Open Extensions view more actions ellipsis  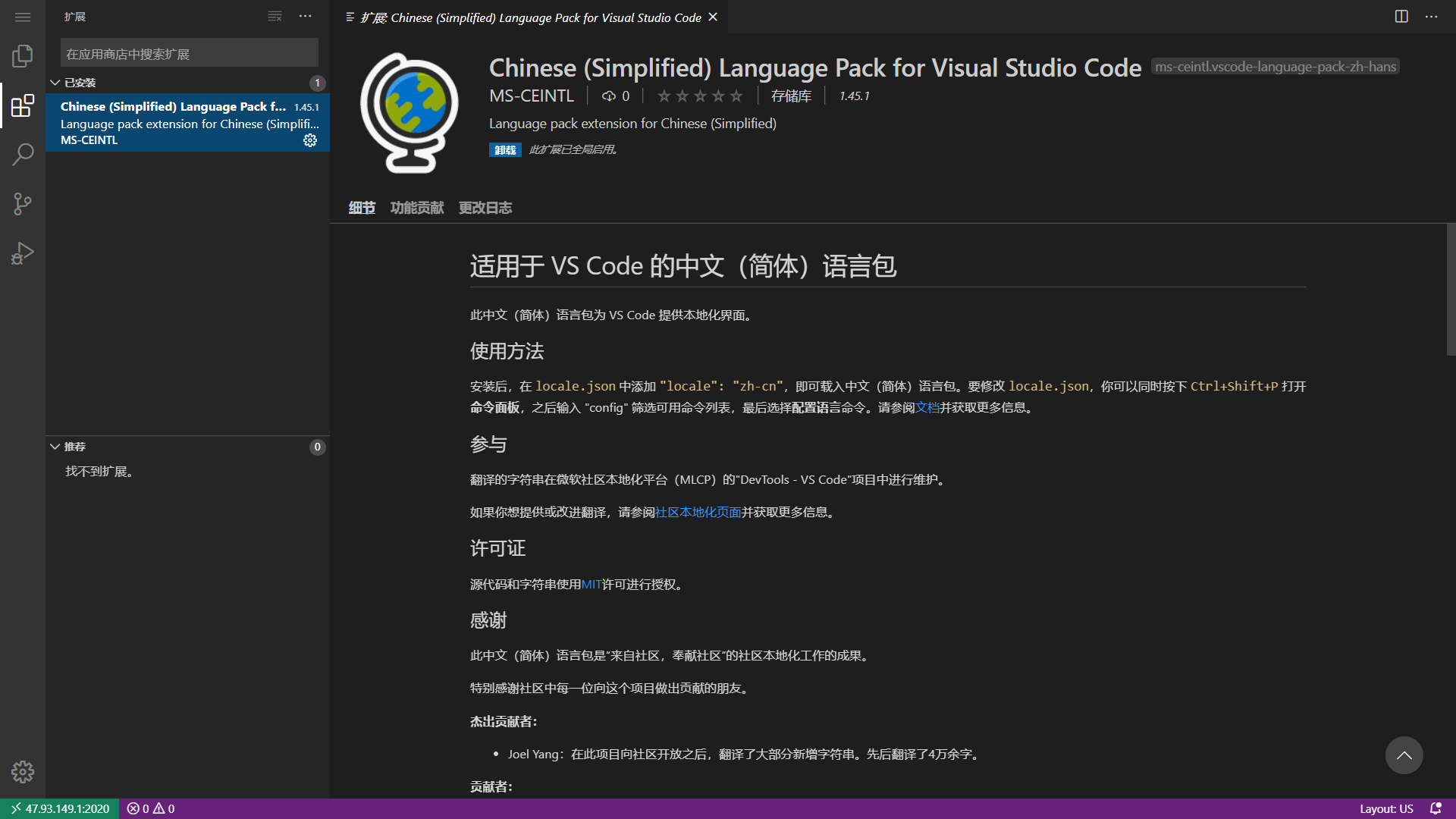click(x=305, y=17)
